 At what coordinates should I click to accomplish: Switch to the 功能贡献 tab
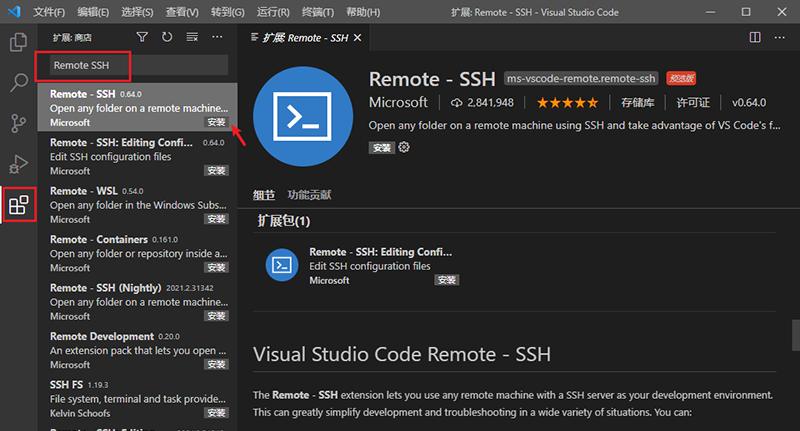pos(309,195)
